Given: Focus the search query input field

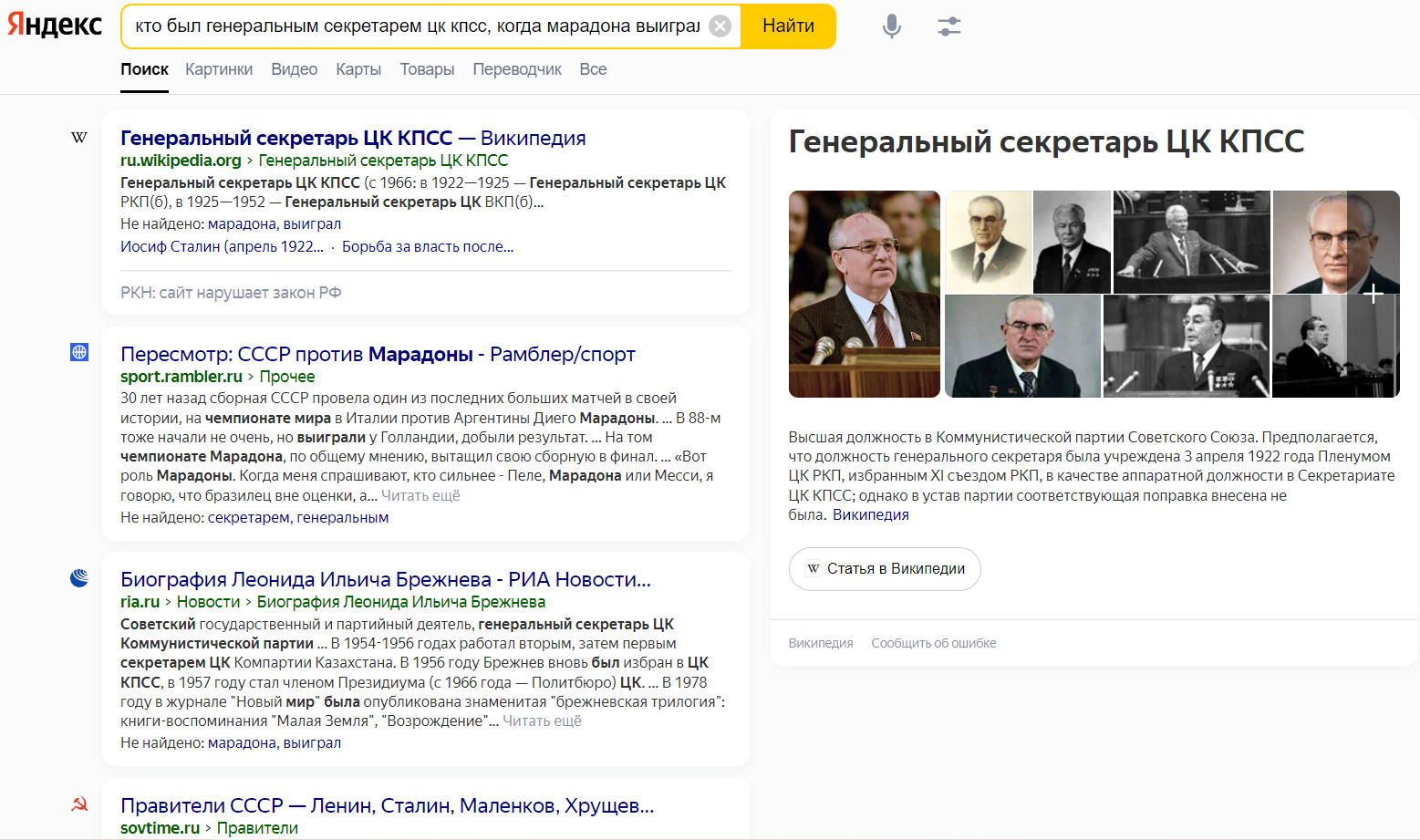Looking at the screenshot, I should (418, 26).
